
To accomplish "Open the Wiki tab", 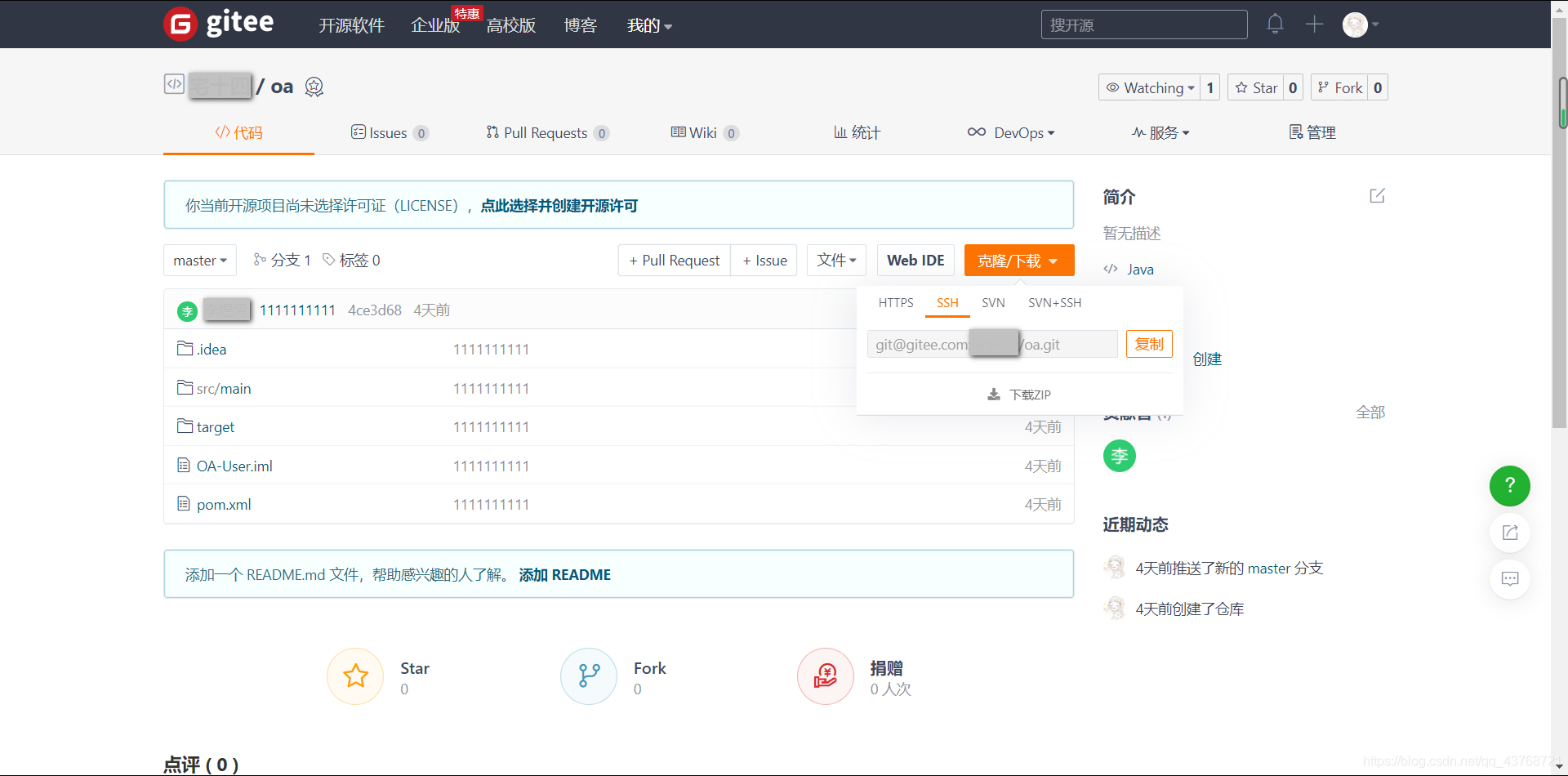I will coord(705,132).
